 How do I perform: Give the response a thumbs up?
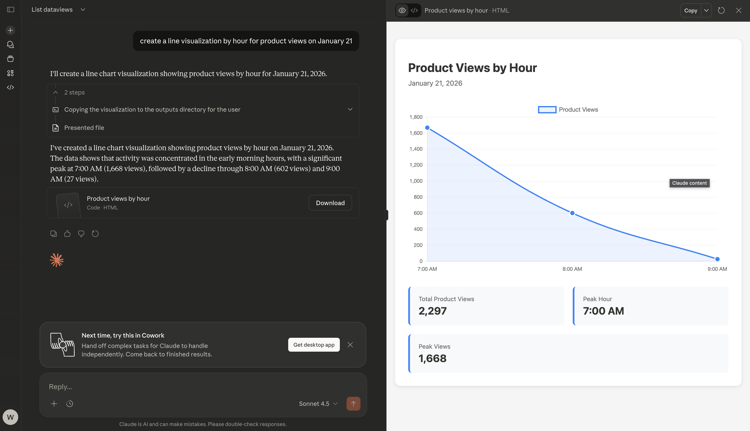68,234
